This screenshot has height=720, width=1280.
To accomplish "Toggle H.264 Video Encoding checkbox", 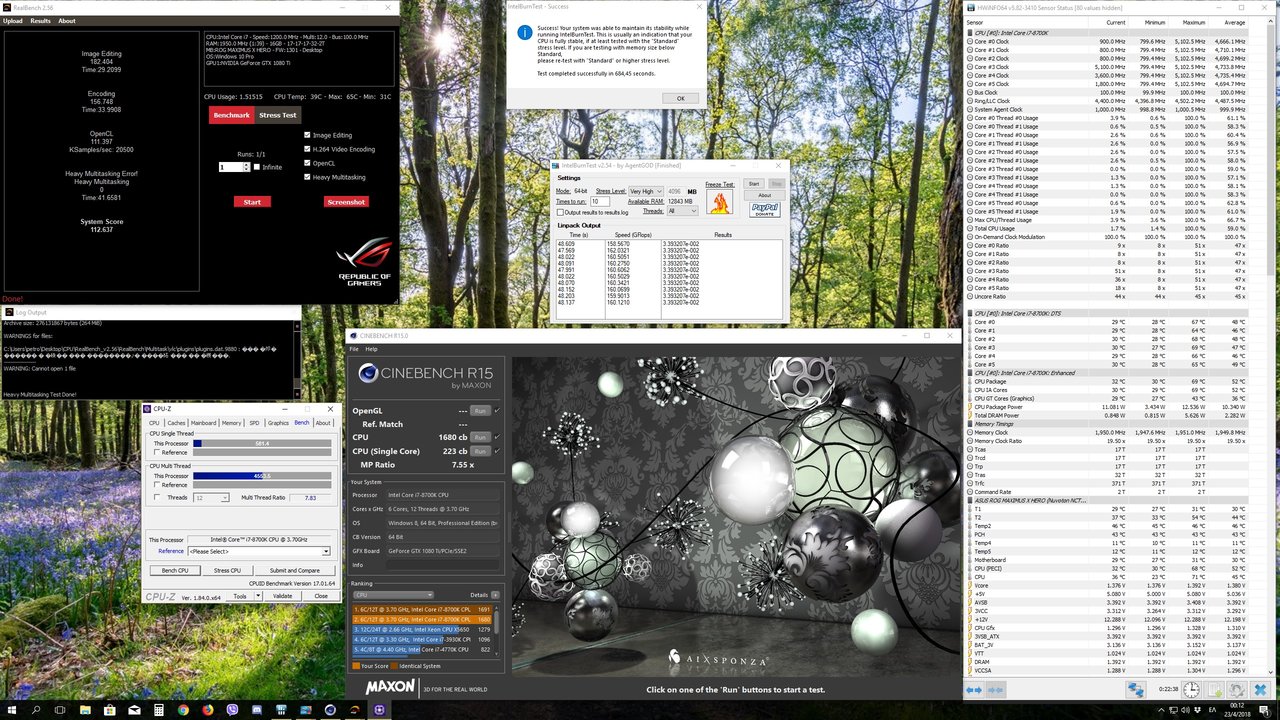I will coord(308,149).
